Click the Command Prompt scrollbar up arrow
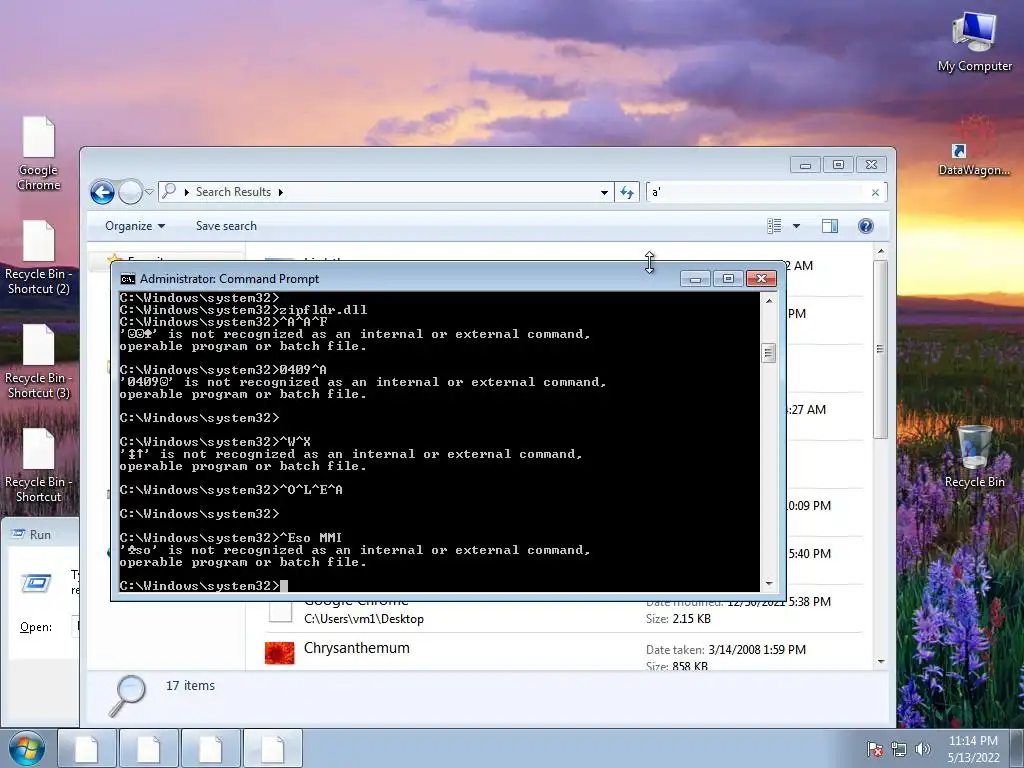1024x768 pixels. [769, 301]
